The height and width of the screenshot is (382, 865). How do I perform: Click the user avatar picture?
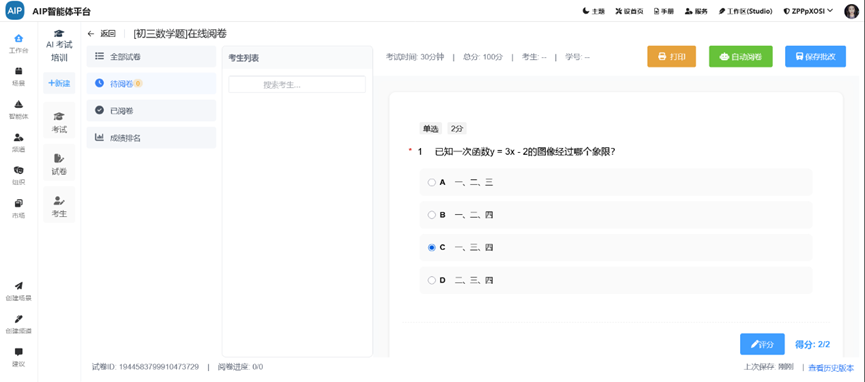(852, 11)
